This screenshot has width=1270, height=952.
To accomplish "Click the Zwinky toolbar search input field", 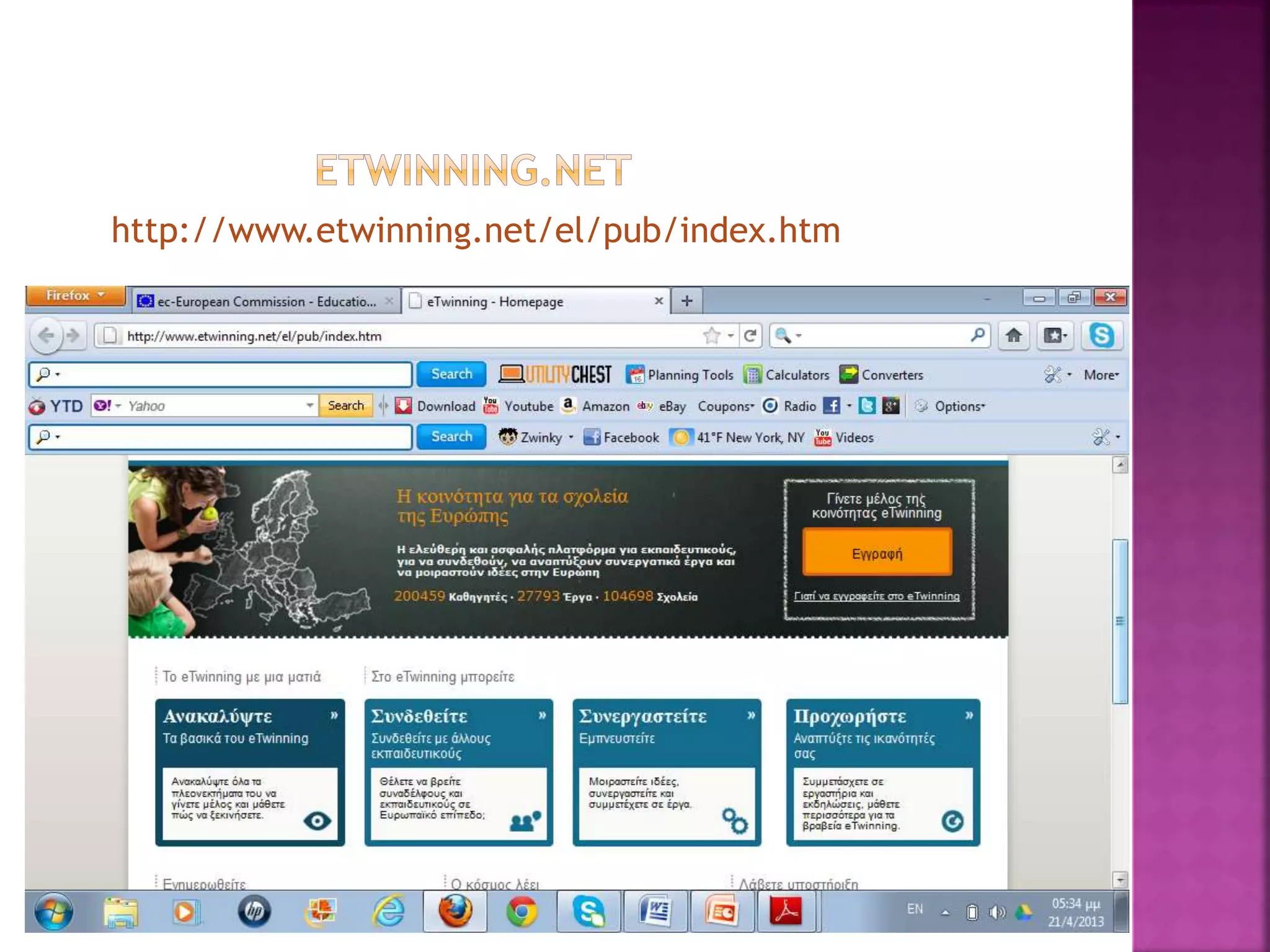I will 221,437.
